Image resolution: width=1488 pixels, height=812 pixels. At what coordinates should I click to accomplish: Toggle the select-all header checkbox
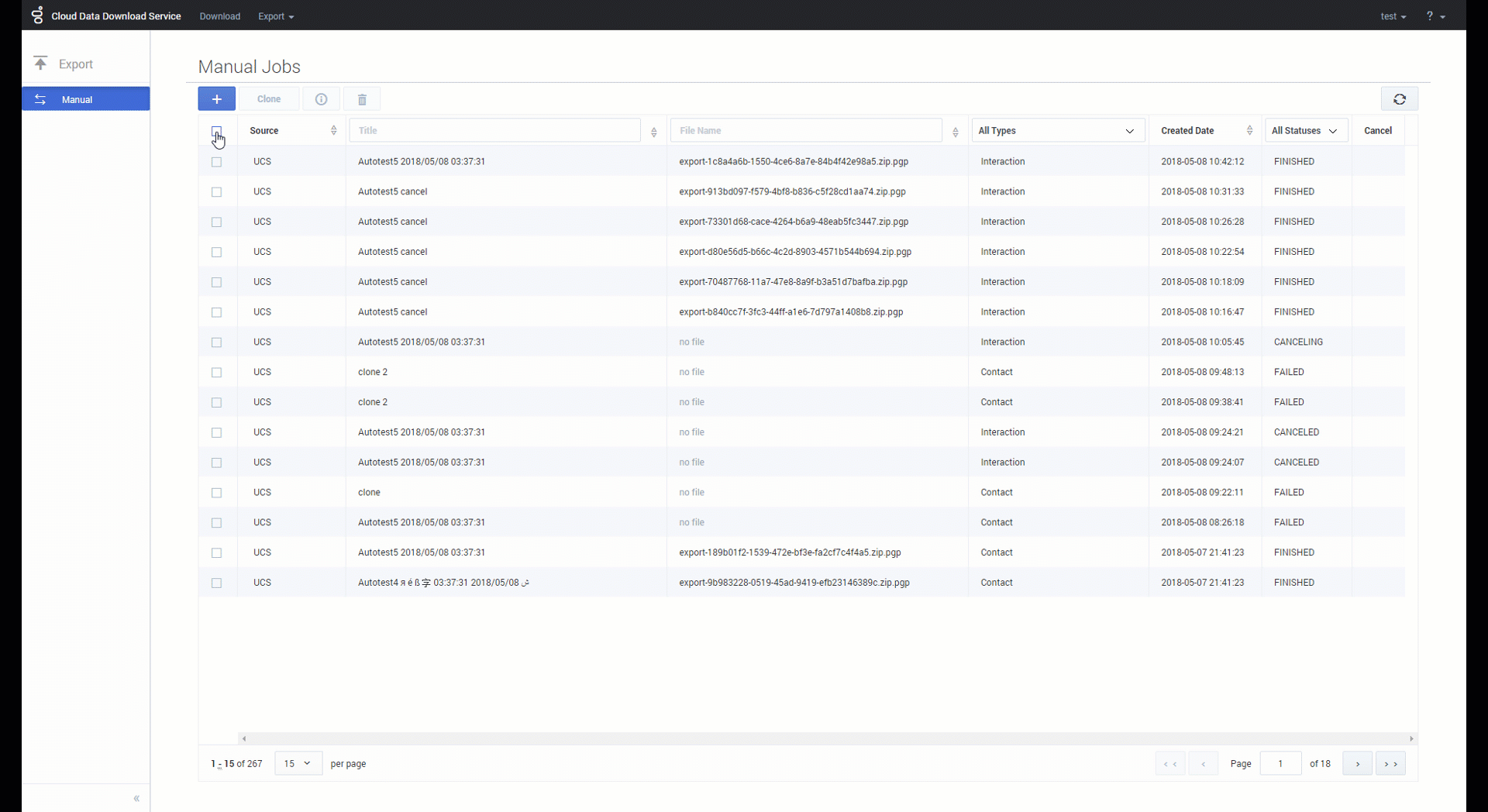[217, 131]
